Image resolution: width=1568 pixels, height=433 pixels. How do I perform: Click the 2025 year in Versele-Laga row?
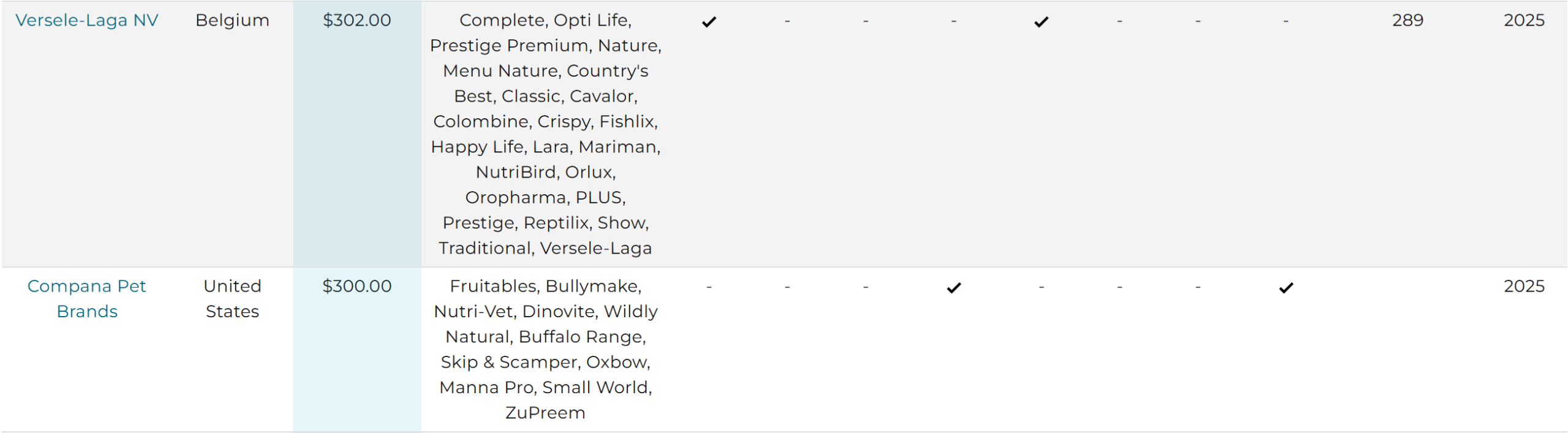[x=1524, y=20]
